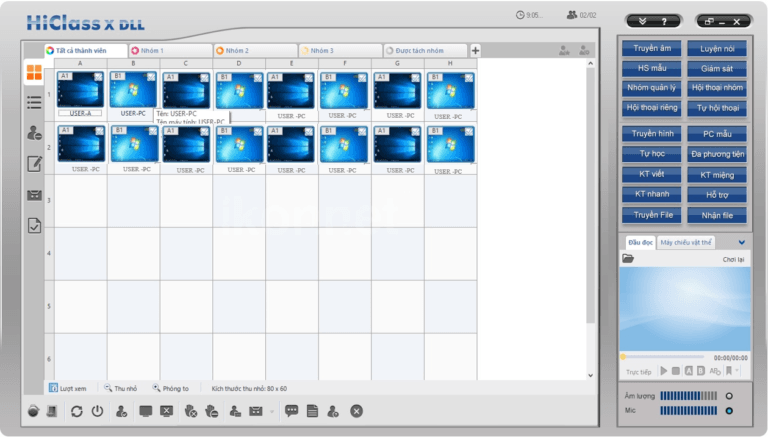Tick checkbox on column E row 2 thumbnail
Screen dimensions: 768x437
[309, 131]
